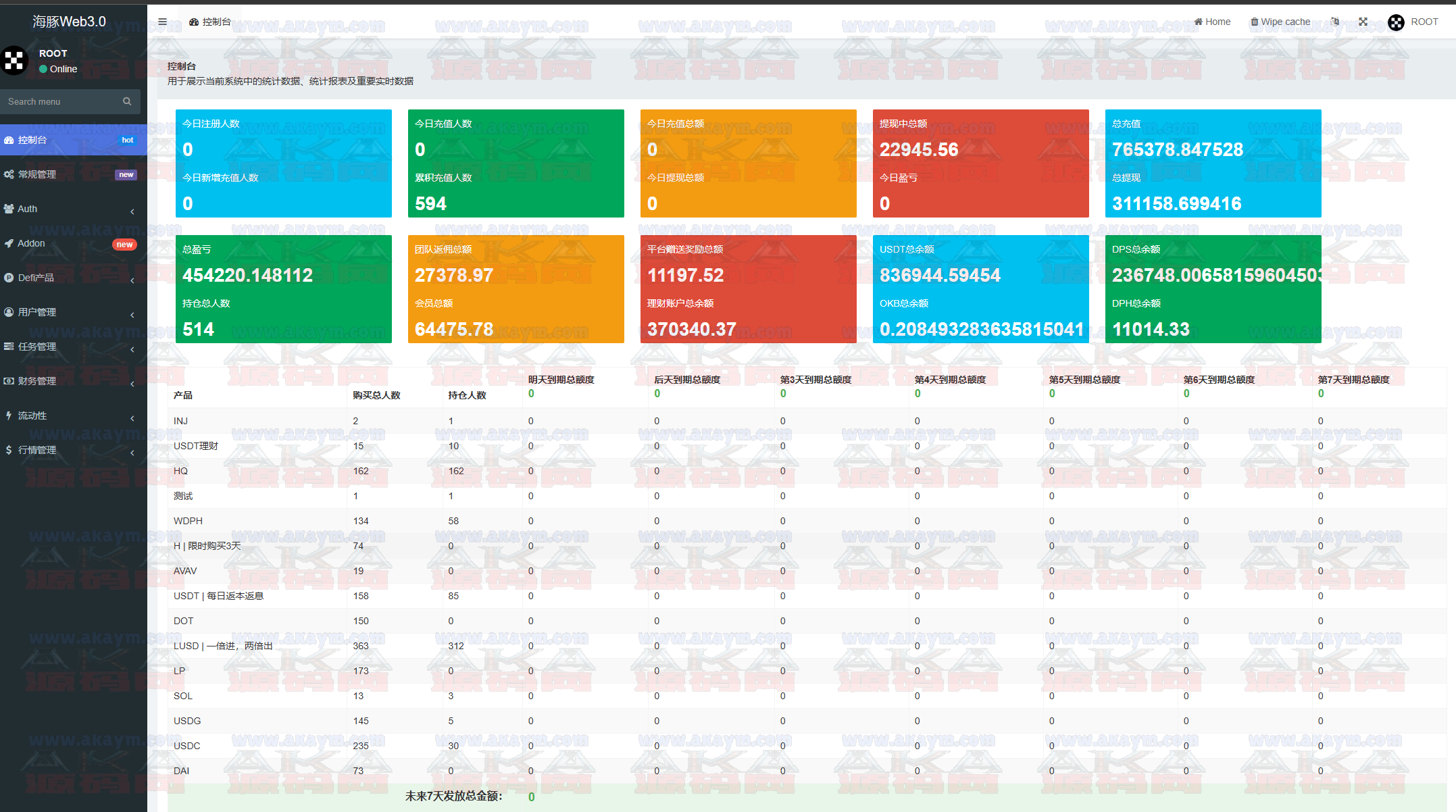
Task: Click the 235 purchase count in USDC row
Action: [x=361, y=746]
